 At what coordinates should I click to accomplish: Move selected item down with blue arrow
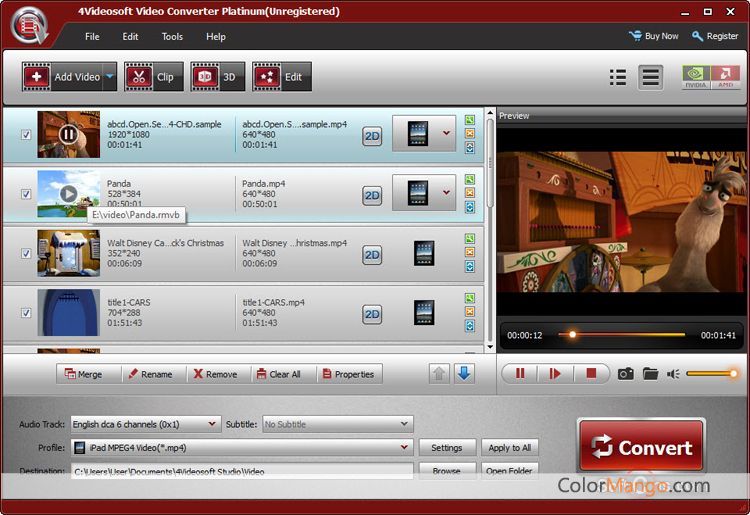point(463,374)
